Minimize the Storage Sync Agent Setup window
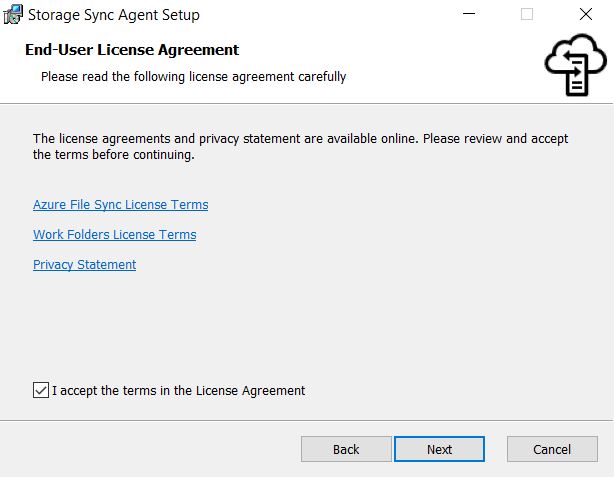 click(469, 14)
